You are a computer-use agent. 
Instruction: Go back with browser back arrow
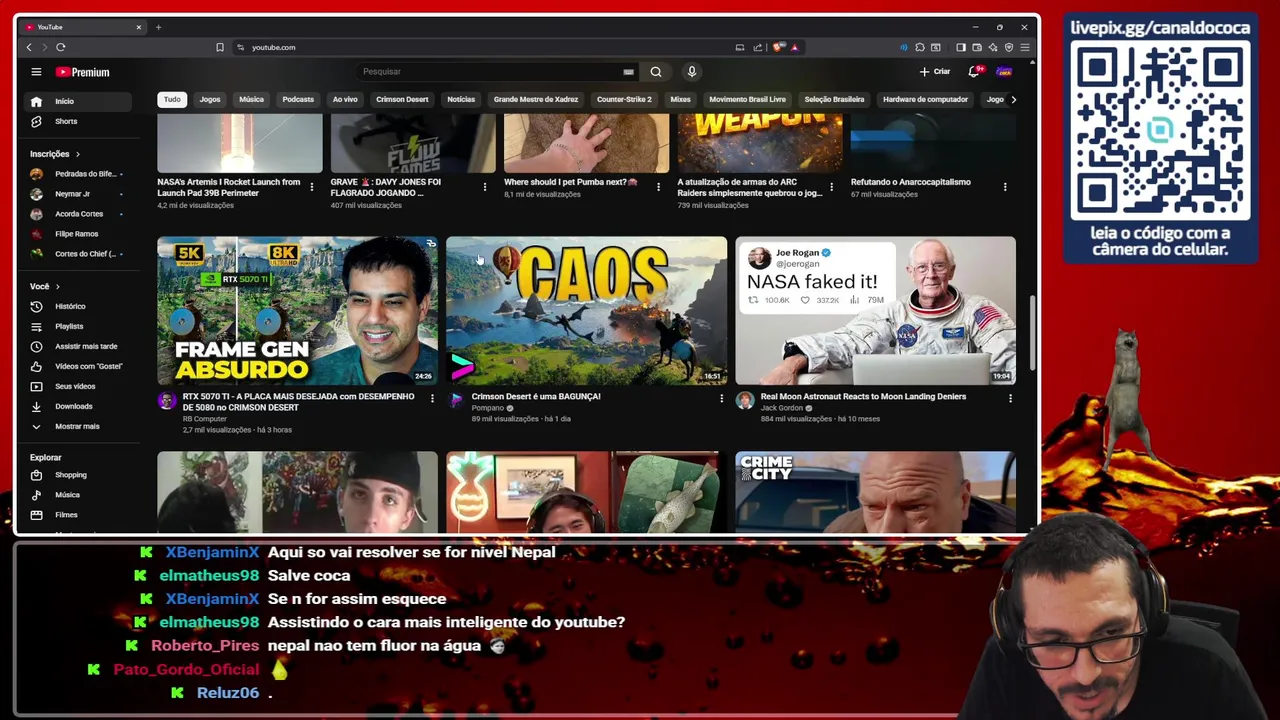29,47
